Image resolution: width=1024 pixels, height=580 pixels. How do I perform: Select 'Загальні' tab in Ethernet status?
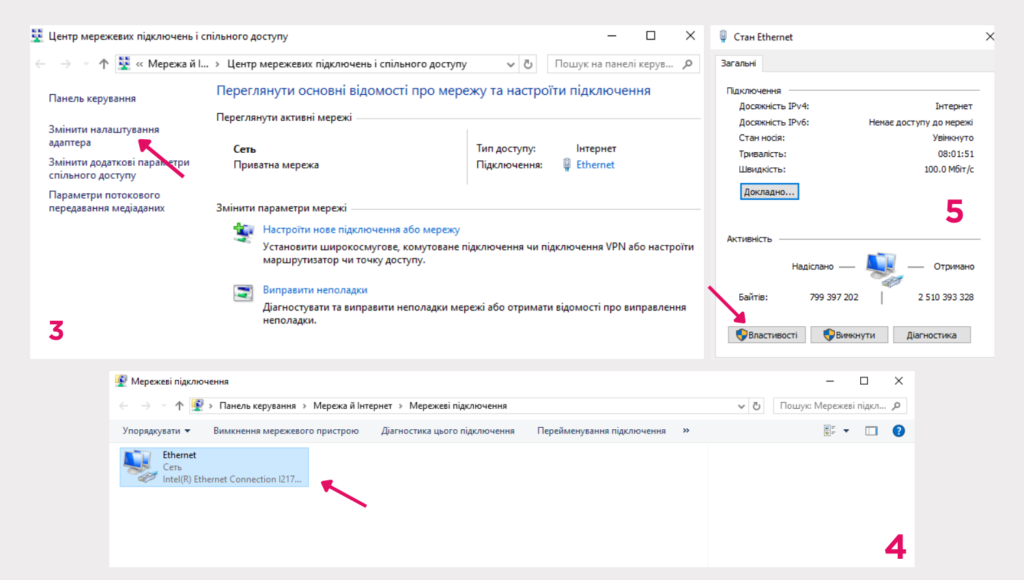click(739, 63)
